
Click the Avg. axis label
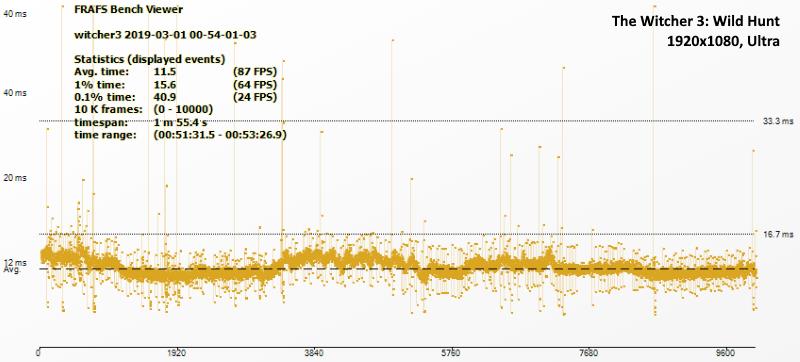(x=12, y=269)
